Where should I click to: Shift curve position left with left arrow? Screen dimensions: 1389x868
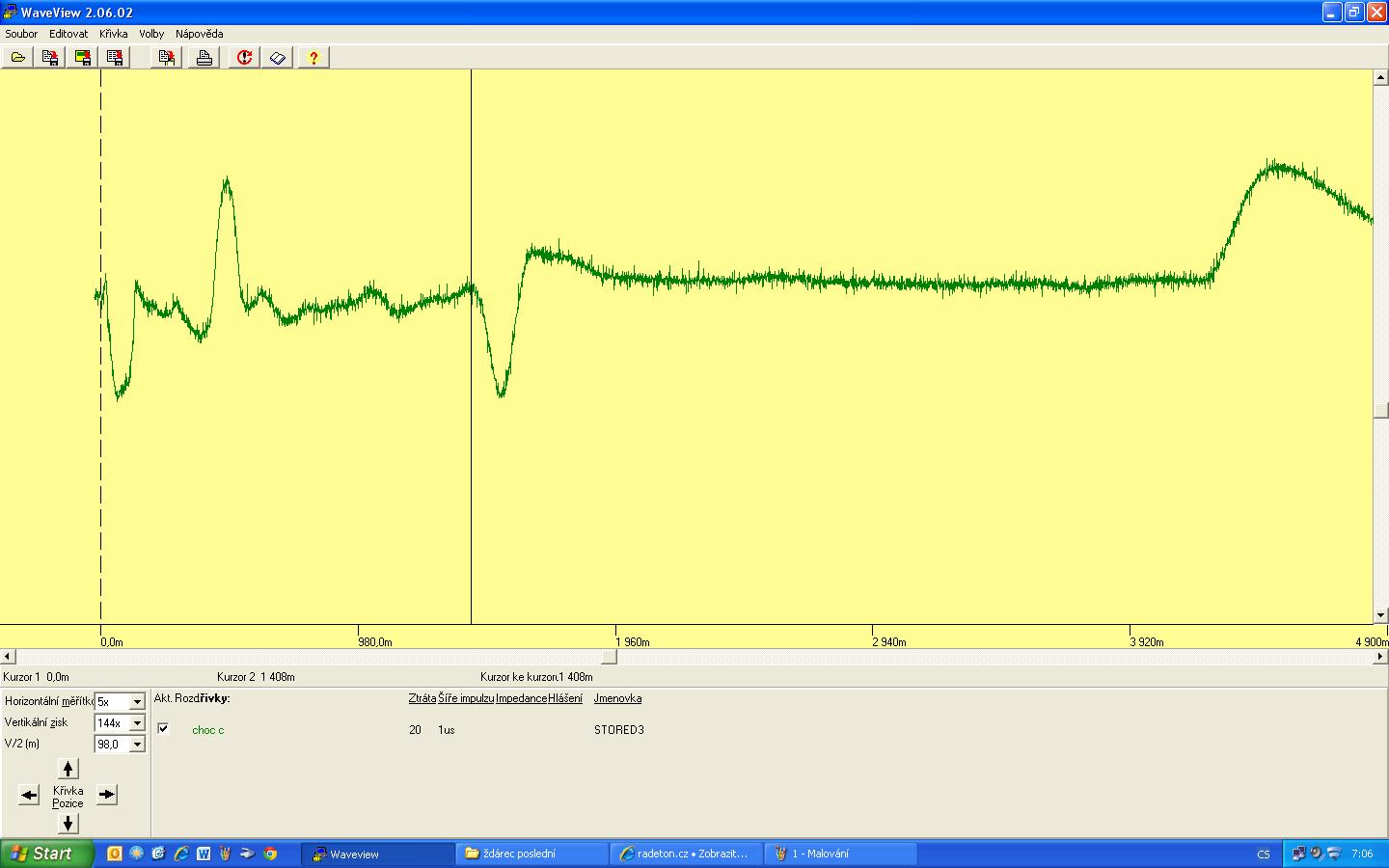[30, 796]
